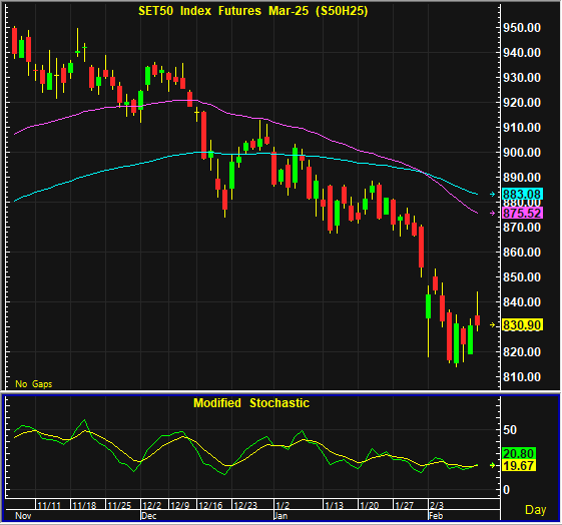562x525 pixels.
Task: Click the 810.00 price axis label
Action: click(x=522, y=377)
